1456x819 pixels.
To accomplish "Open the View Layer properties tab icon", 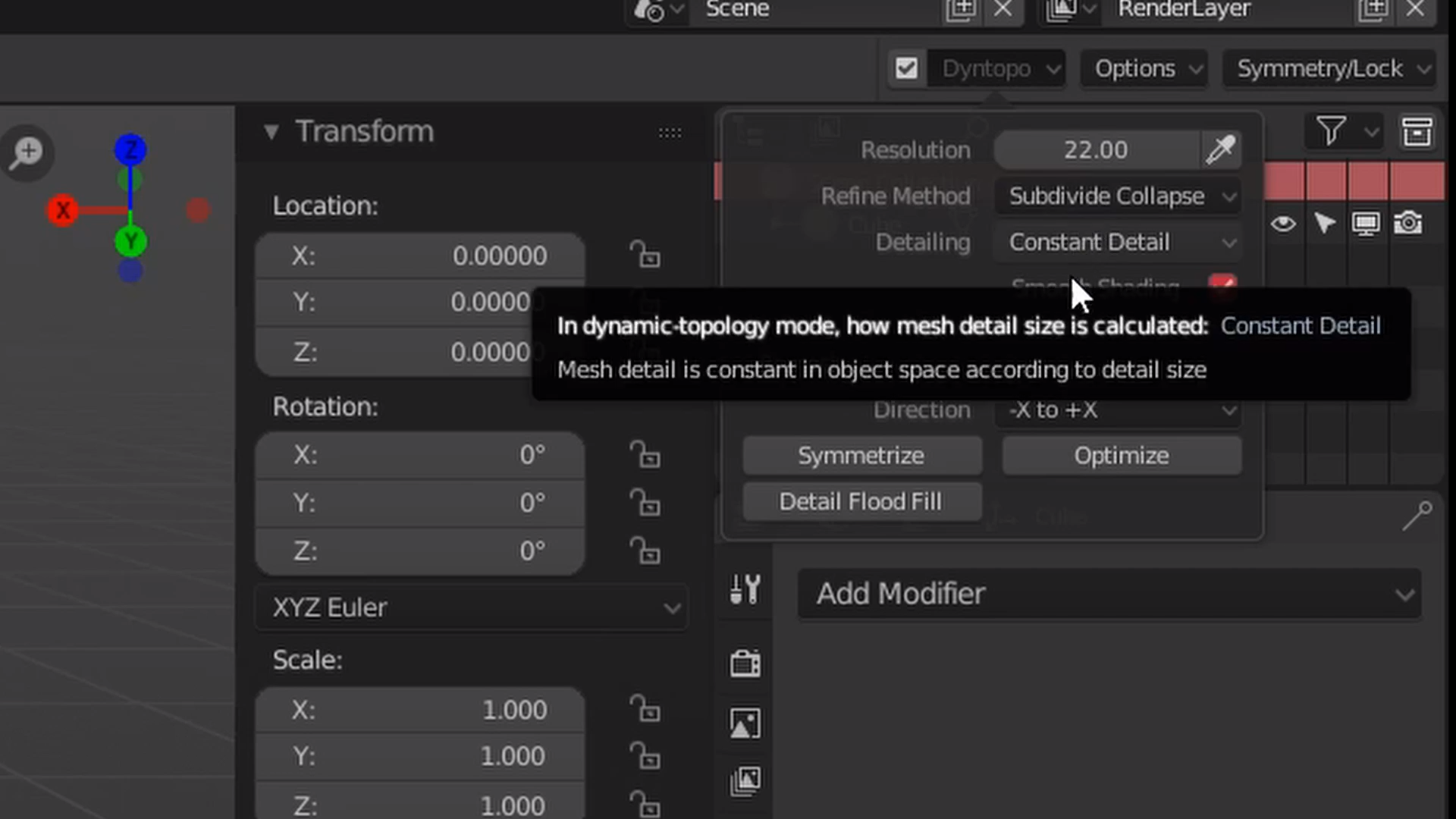I will (x=745, y=780).
